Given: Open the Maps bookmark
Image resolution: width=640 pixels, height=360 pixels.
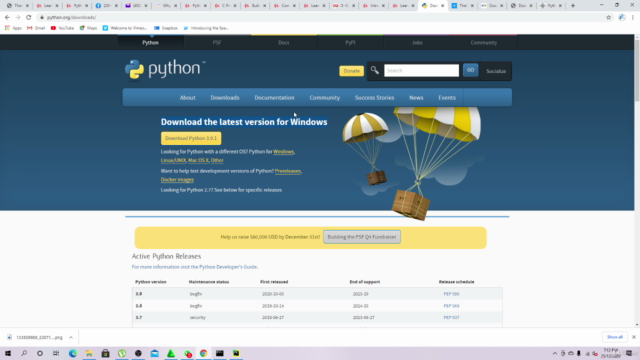Looking at the screenshot, I should [88, 28].
